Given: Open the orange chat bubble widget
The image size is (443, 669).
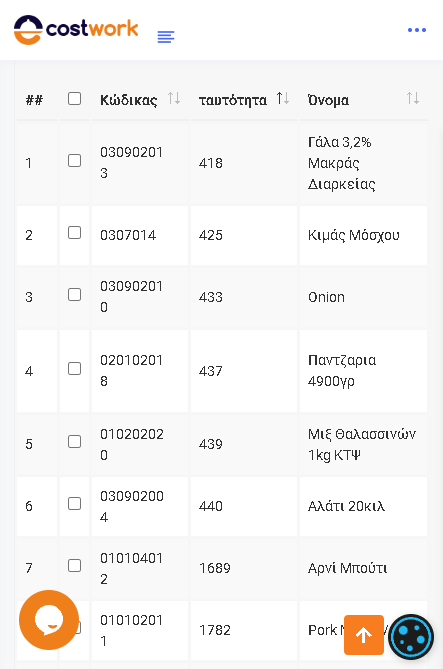Looking at the screenshot, I should [49, 620].
